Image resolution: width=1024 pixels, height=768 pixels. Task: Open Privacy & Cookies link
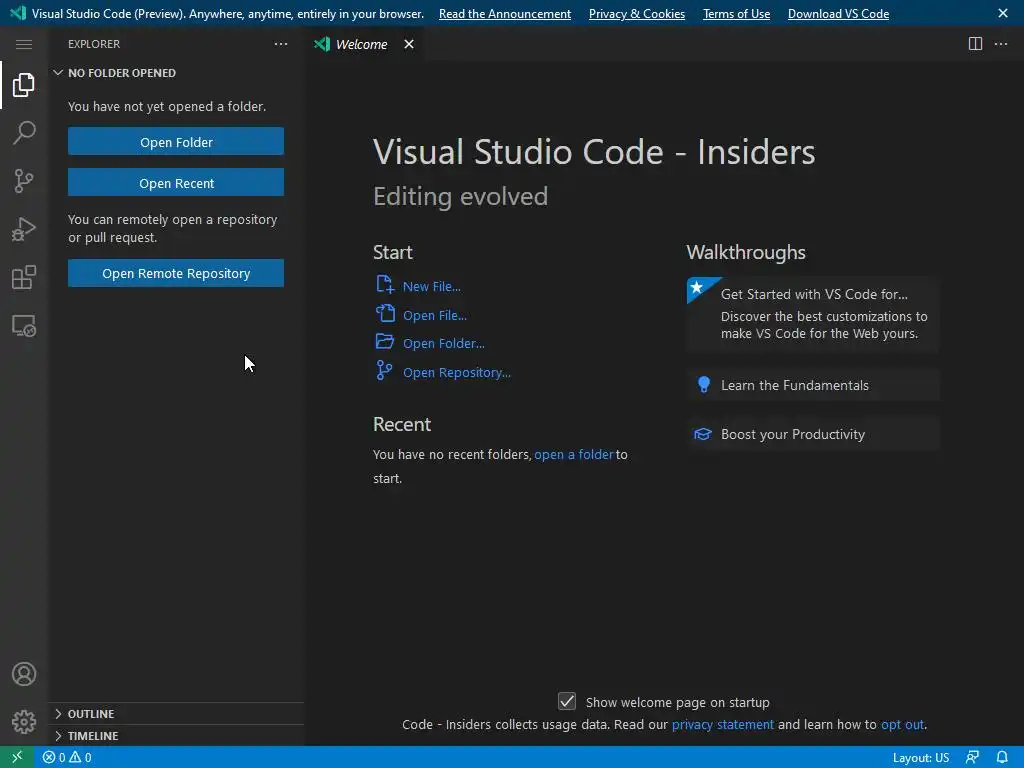click(637, 14)
